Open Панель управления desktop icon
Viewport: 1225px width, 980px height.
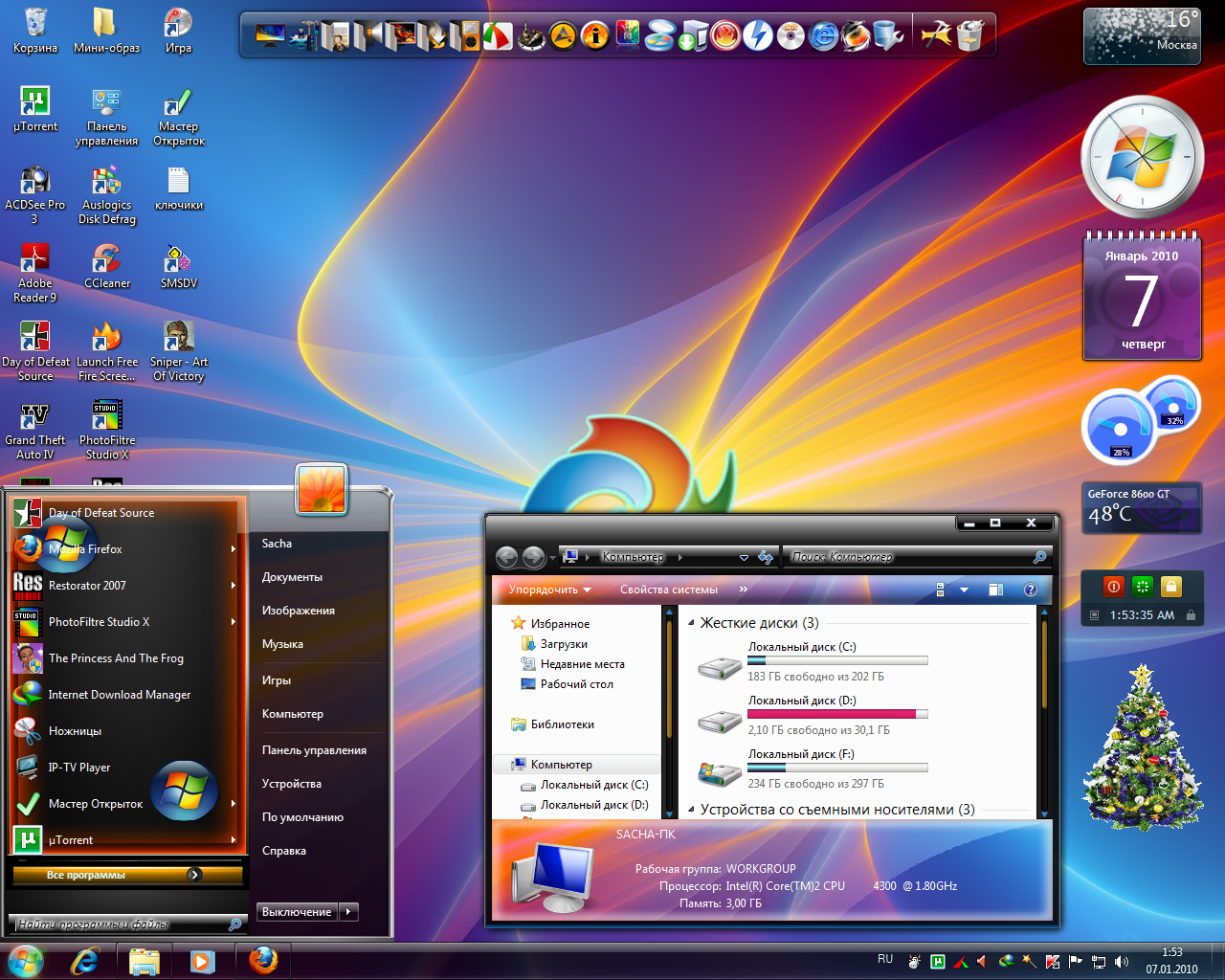click(107, 116)
